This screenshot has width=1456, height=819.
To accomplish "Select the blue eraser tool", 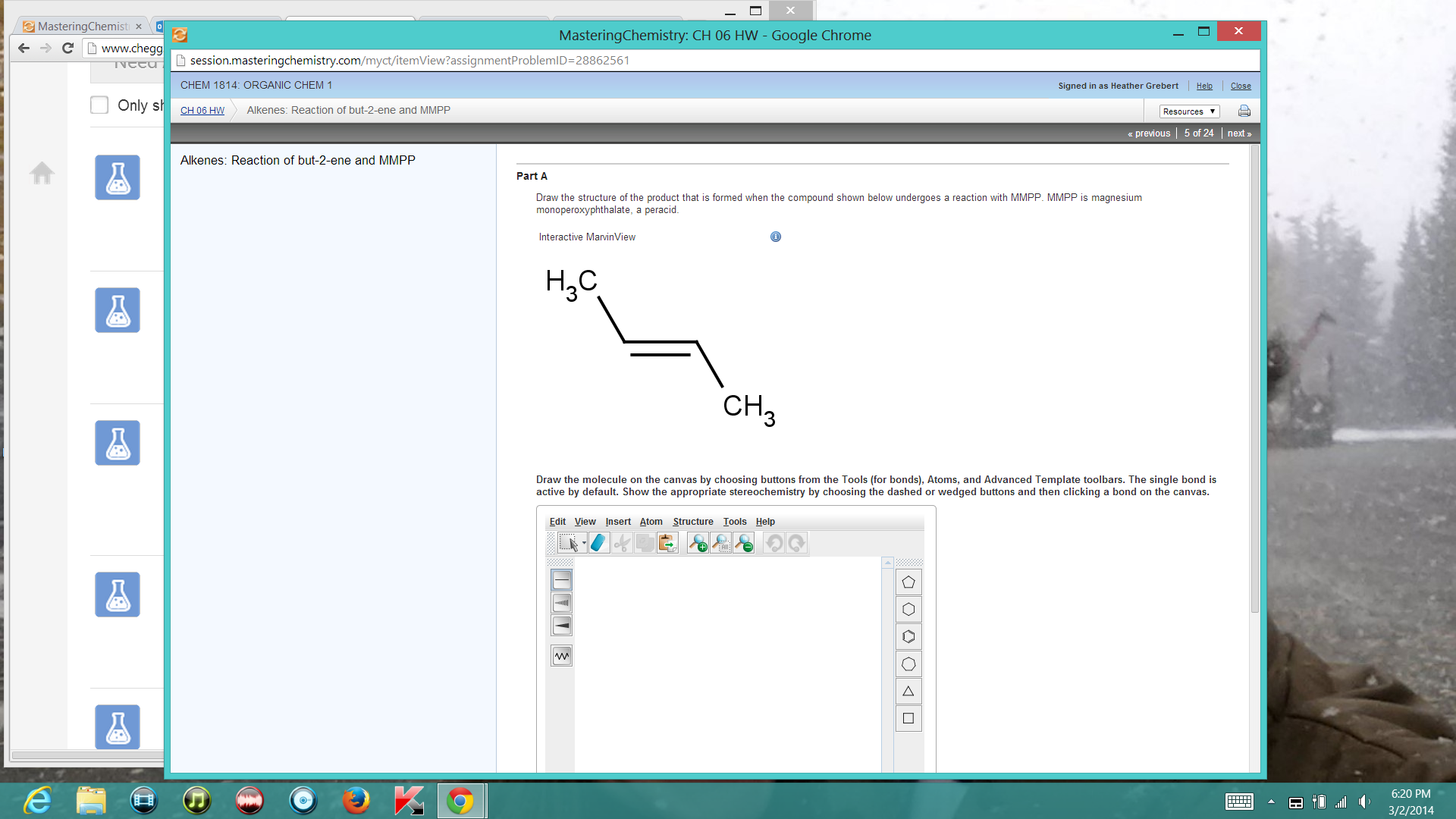I will pos(599,543).
